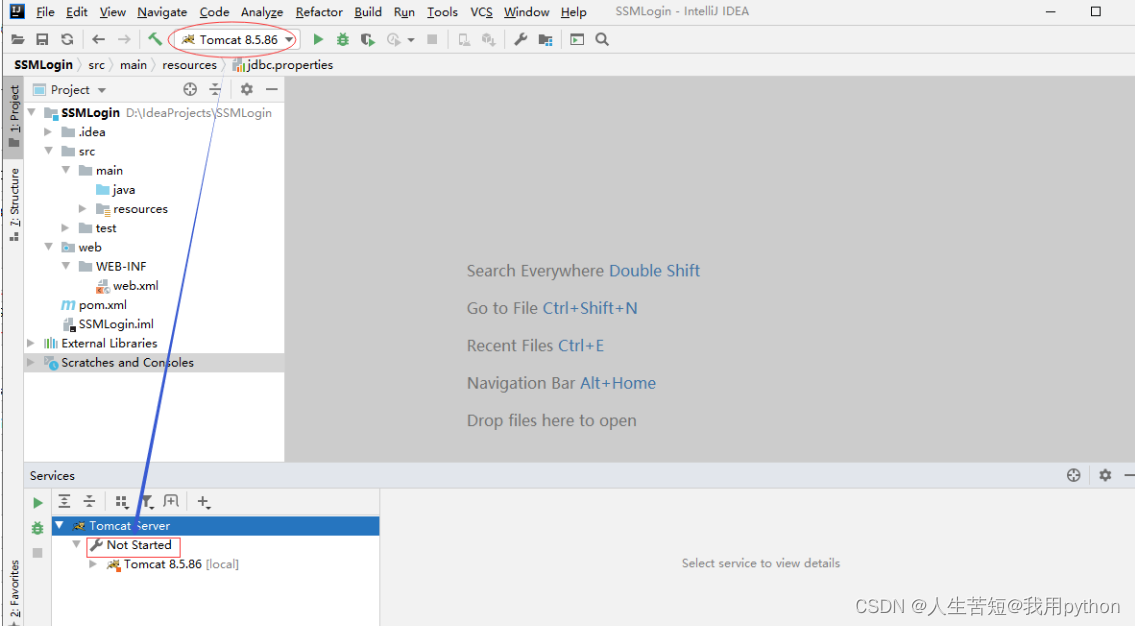This screenshot has height=626, width=1135.
Task: Click the Run Anything window icon
Action: [x=577, y=40]
